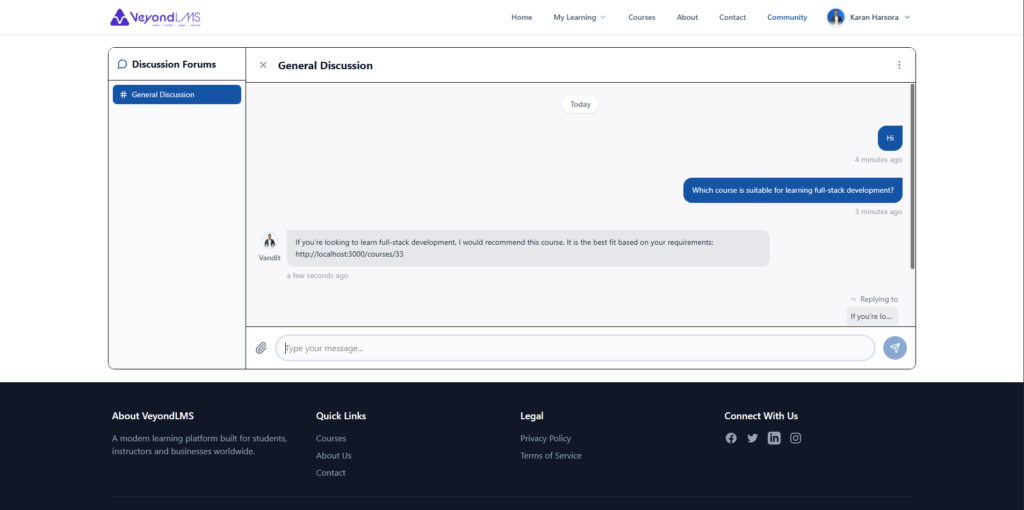
Task: Select the Community nav item
Action: [787, 18]
